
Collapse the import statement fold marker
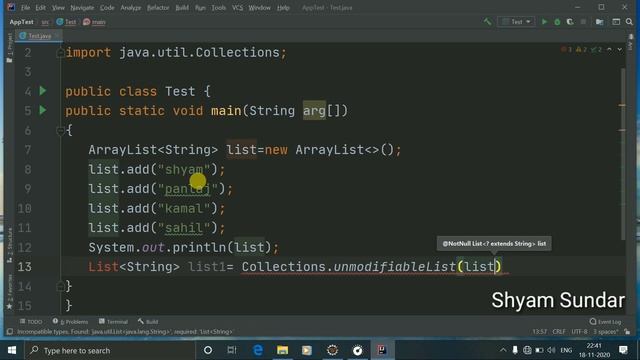click(60, 52)
